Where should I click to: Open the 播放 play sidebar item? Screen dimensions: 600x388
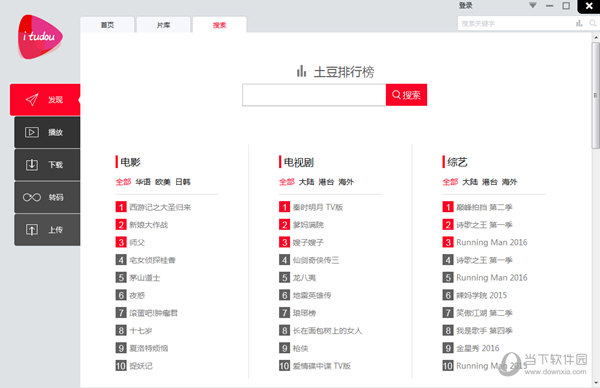(x=47, y=132)
